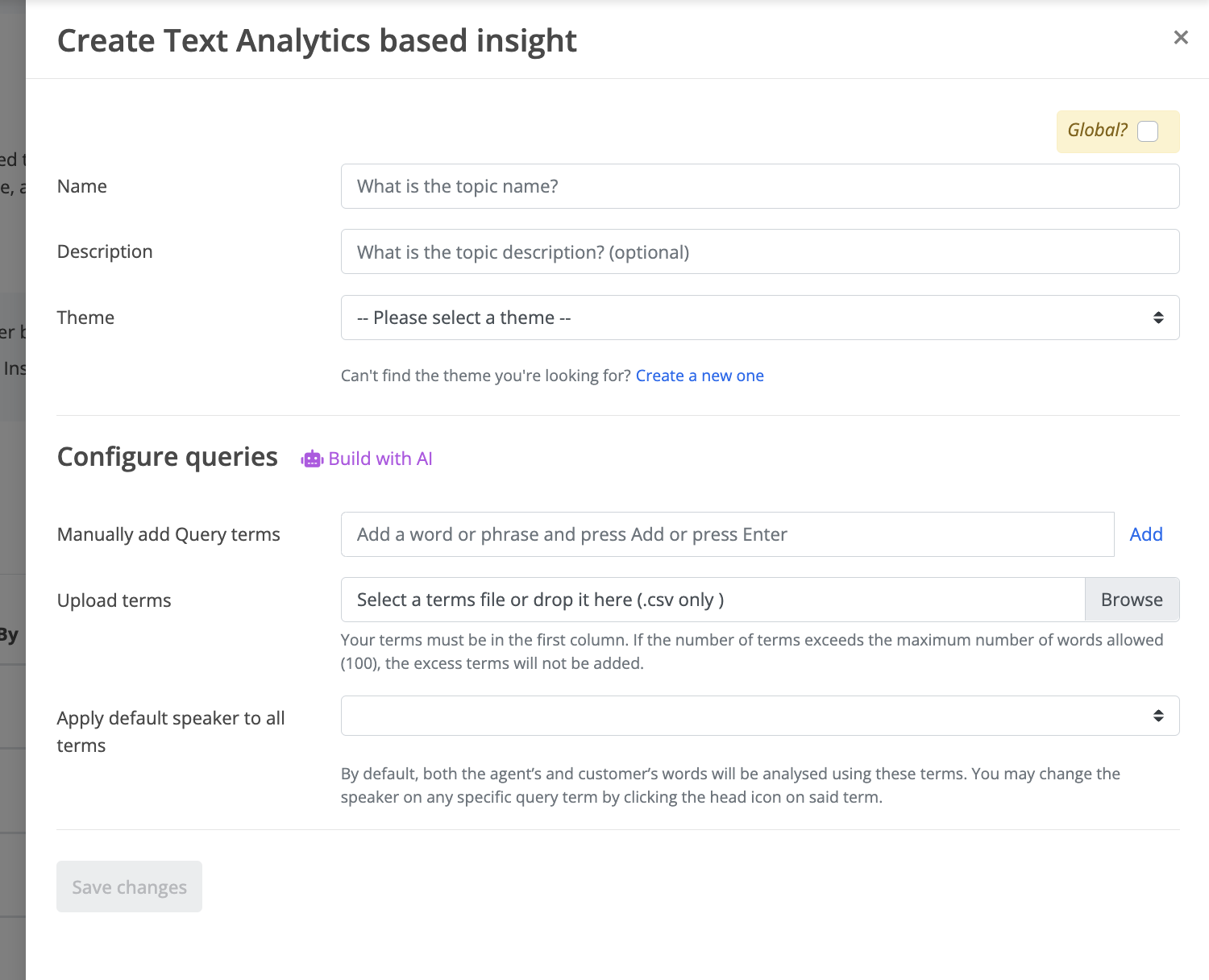Click the "Name" field label
Screen dimensions: 1209x980
(82, 186)
